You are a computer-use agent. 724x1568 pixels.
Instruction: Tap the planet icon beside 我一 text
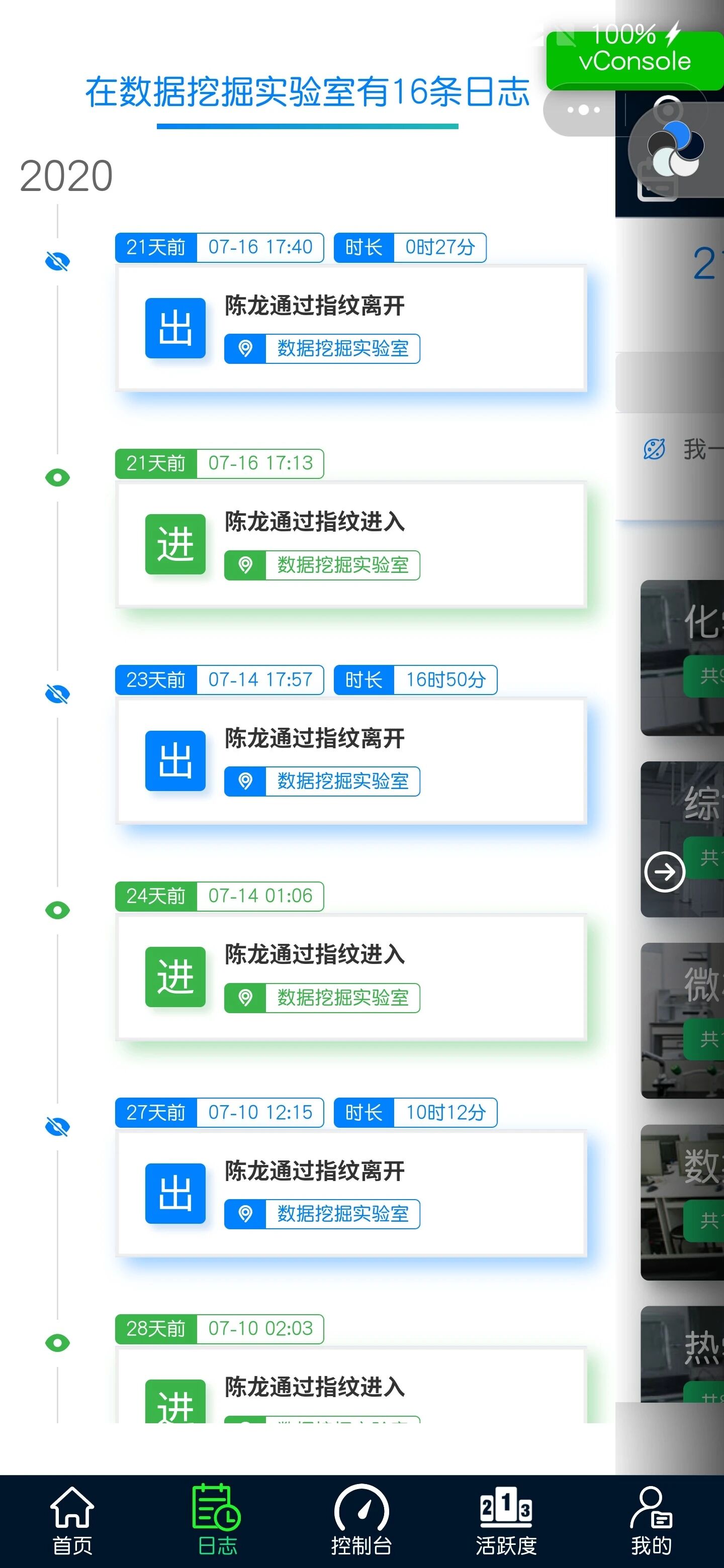(655, 449)
